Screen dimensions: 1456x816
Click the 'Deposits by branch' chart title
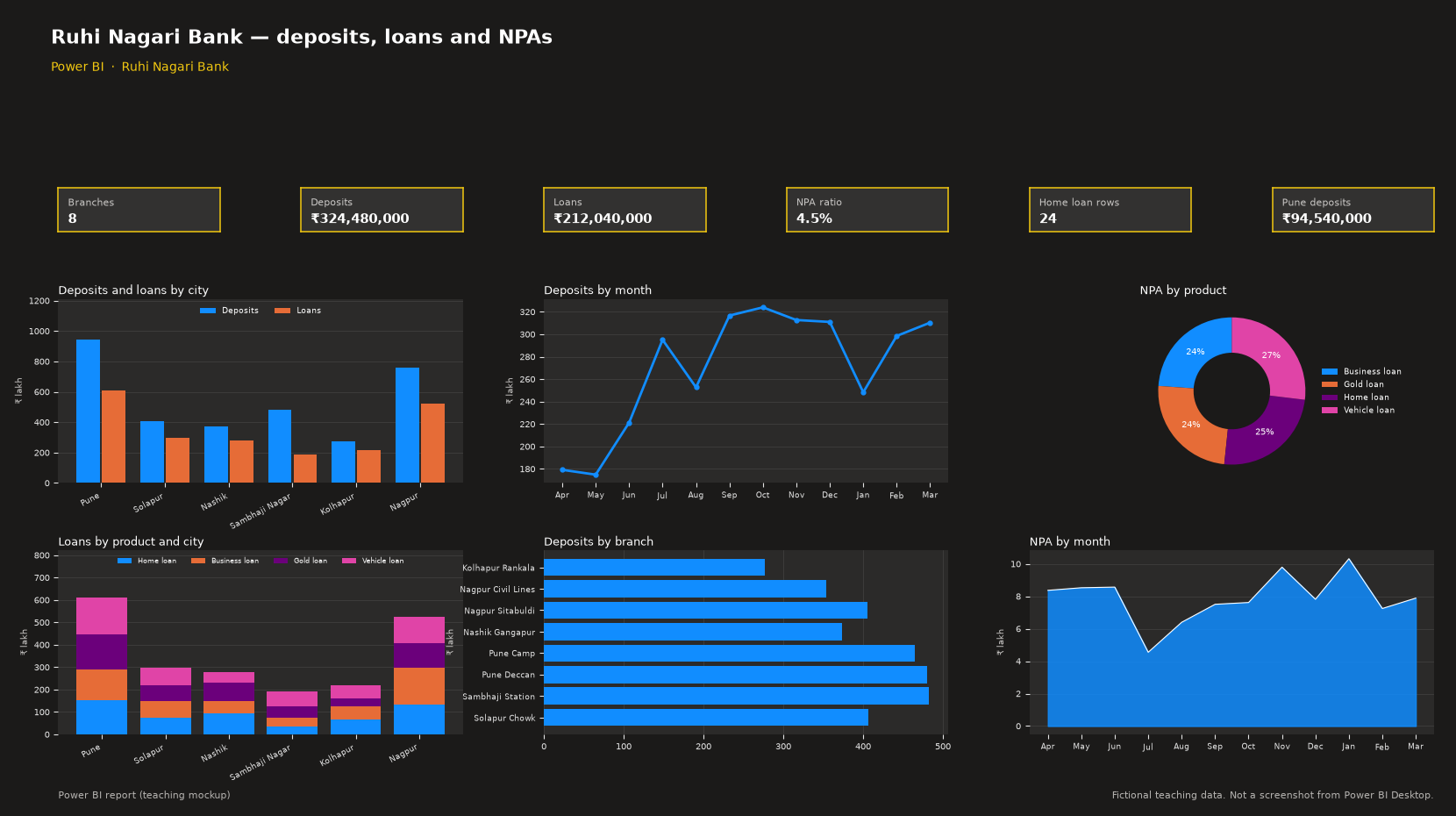pyautogui.click(x=598, y=542)
